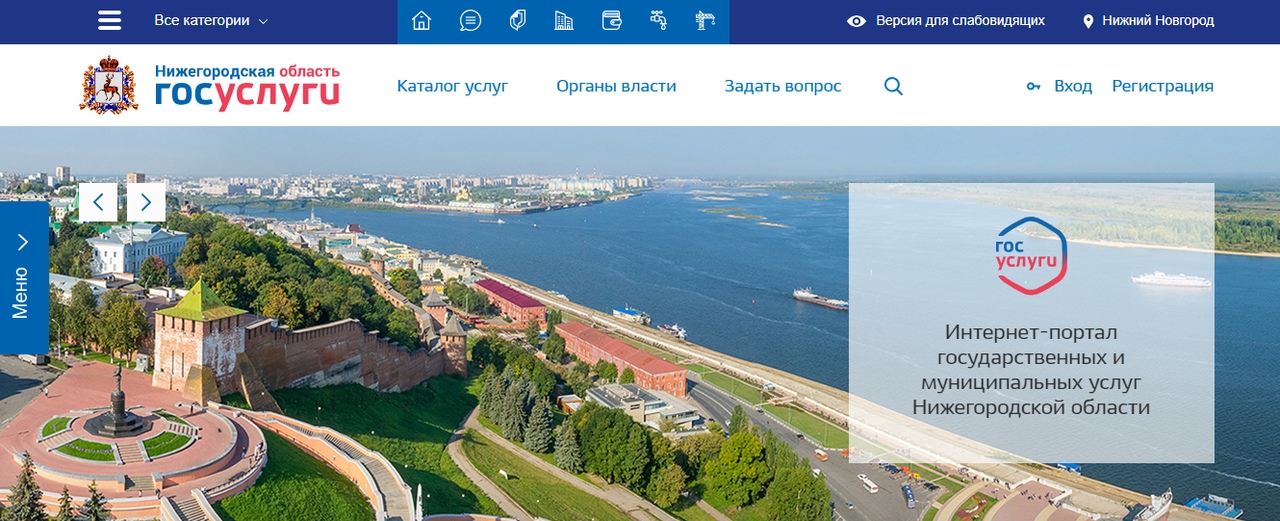The width and height of the screenshot is (1280, 521).
Task: Click the Нижегородская область coat of arms
Action: click(108, 85)
